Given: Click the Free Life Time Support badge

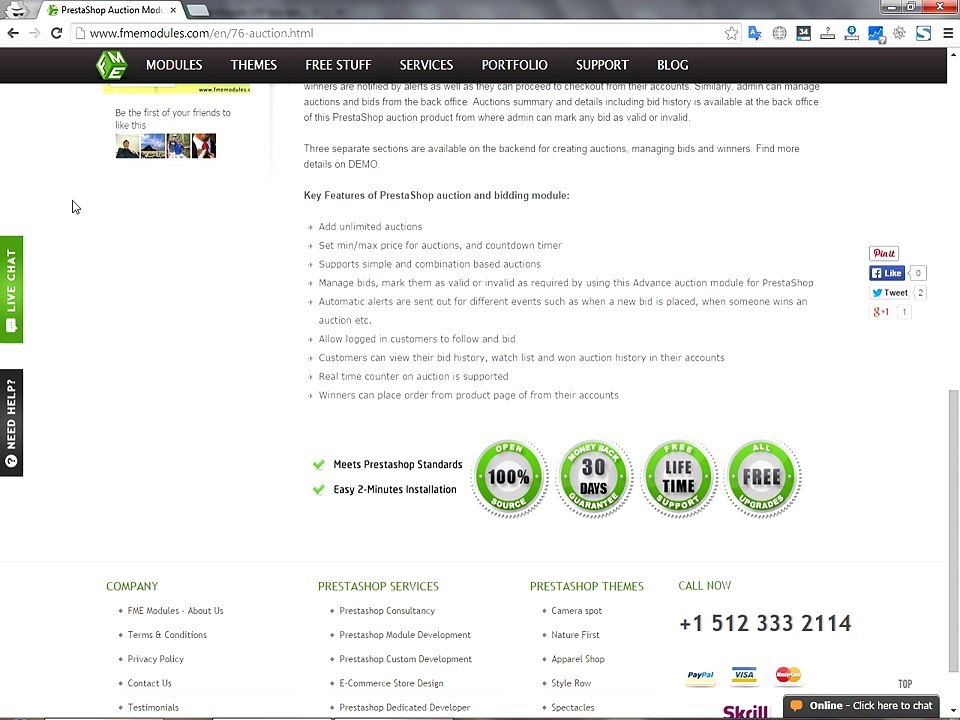Looking at the screenshot, I should [678, 477].
